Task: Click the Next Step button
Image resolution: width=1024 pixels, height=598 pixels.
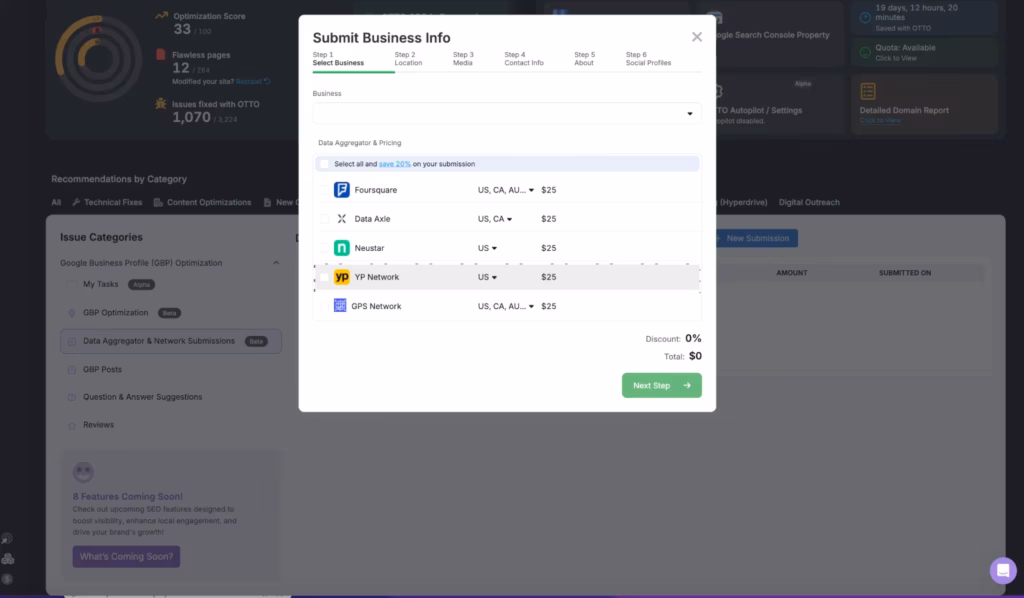Action: tap(661, 385)
